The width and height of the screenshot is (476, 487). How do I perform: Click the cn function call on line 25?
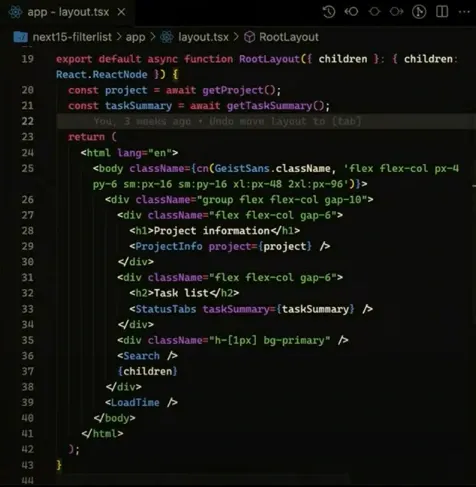[x=202, y=168]
